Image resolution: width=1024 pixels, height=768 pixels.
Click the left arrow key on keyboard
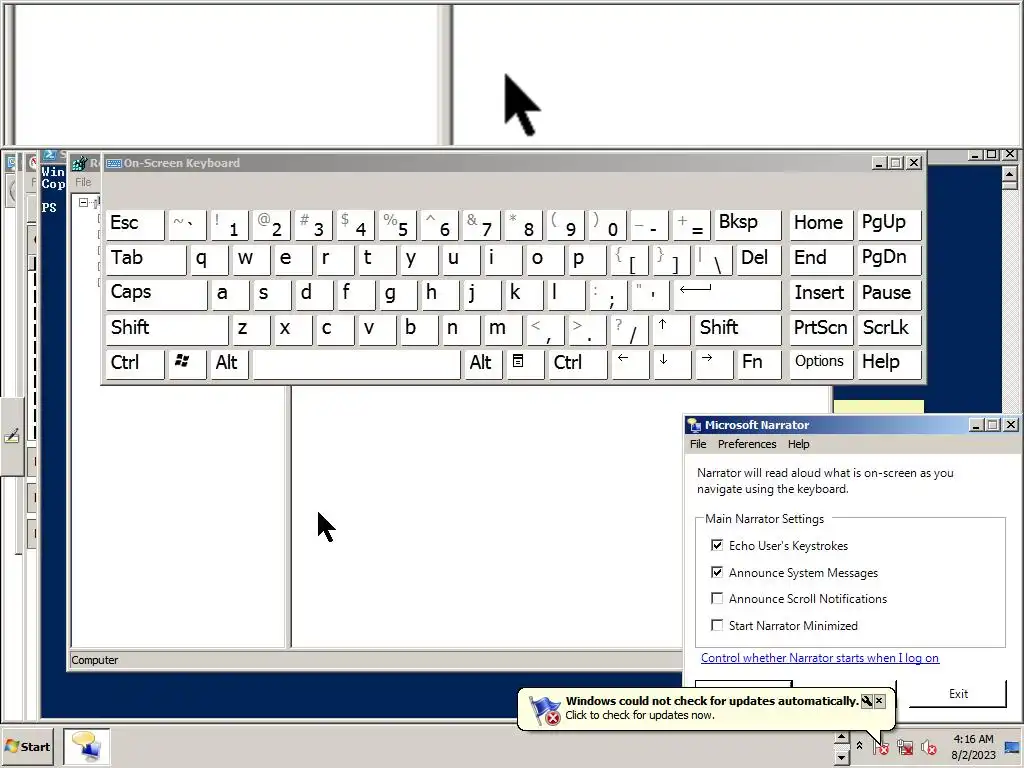click(630, 363)
